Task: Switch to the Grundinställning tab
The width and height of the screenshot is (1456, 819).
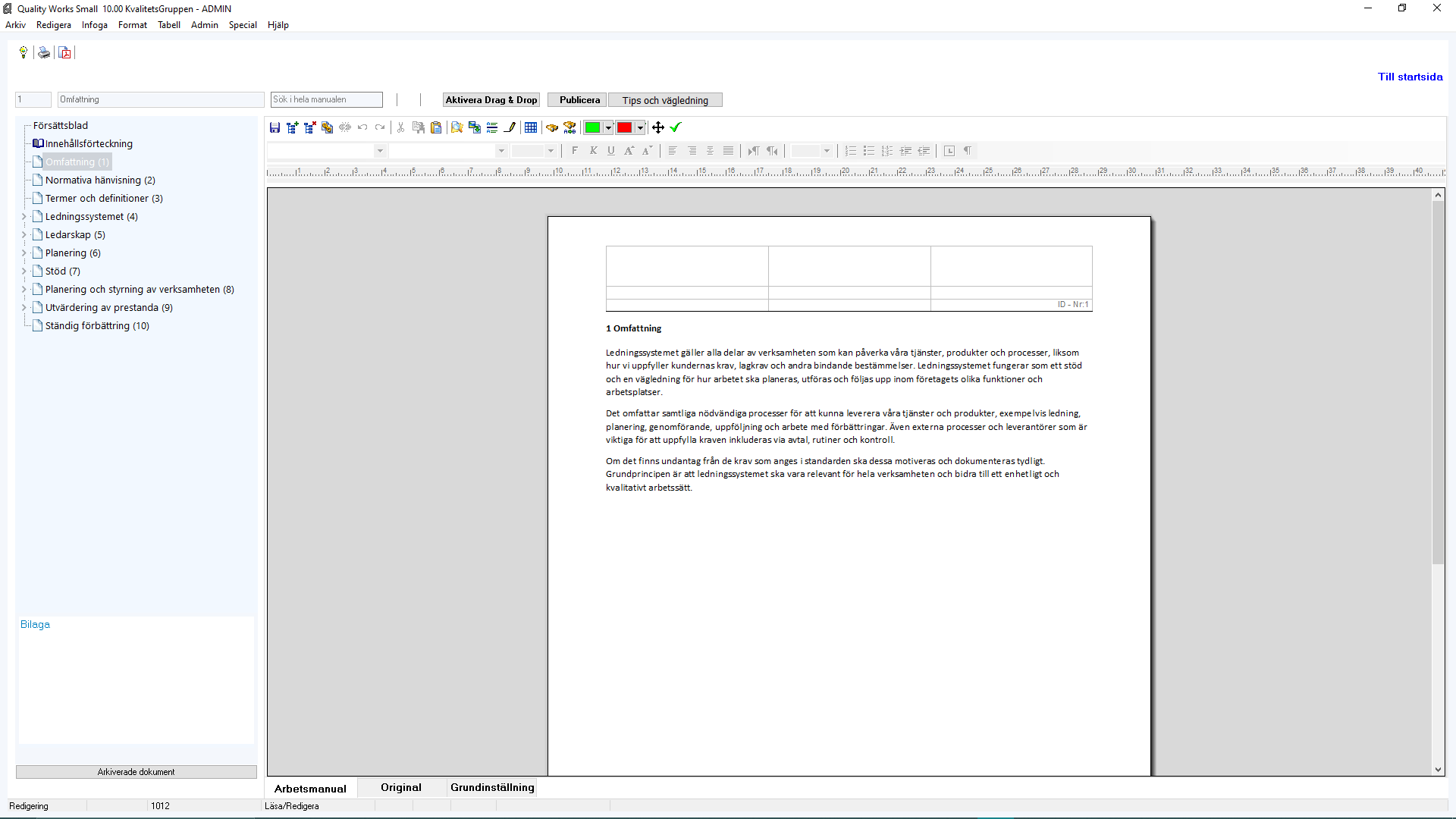Action: 492,787
